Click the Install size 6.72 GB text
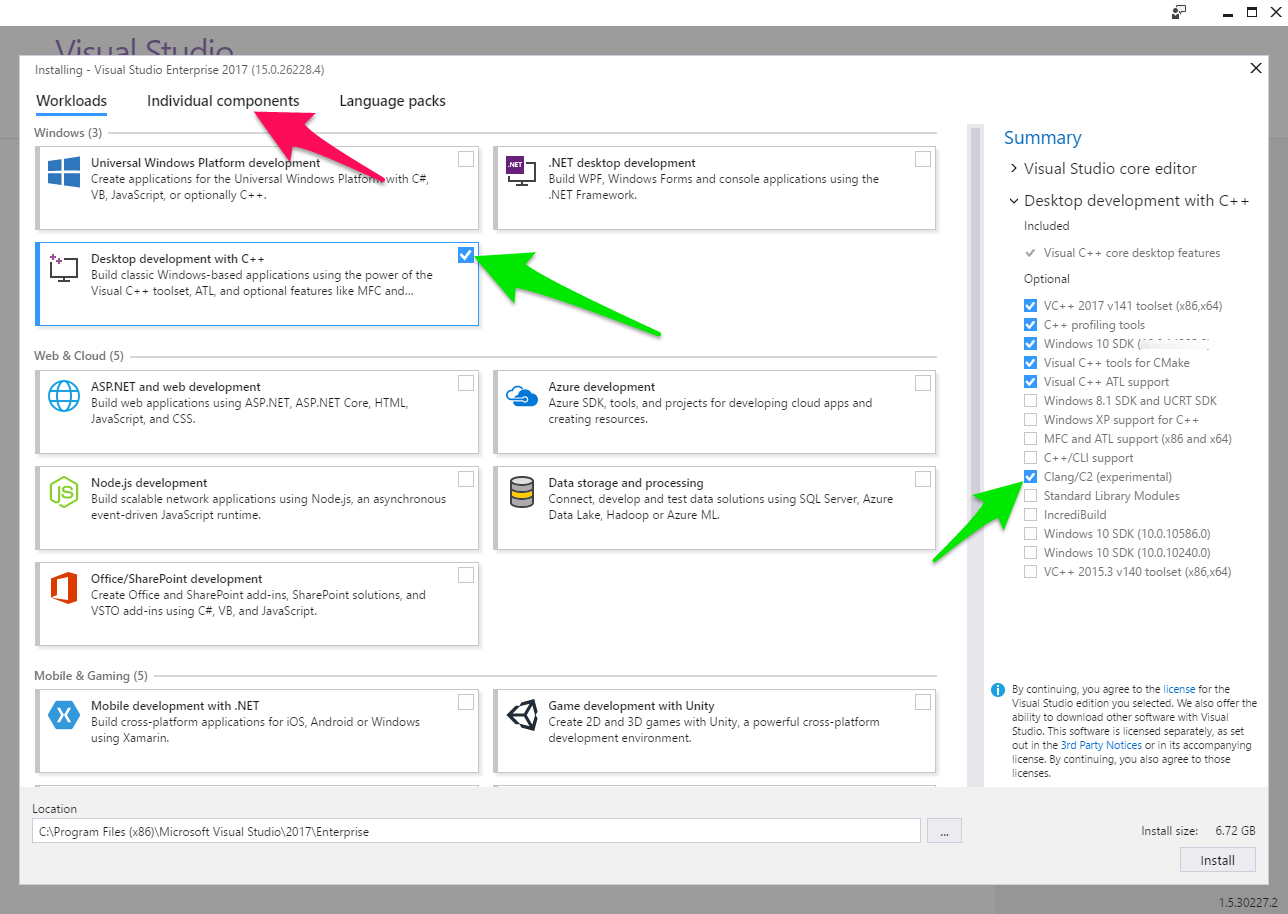This screenshot has height=914, width=1288. [x=1198, y=831]
